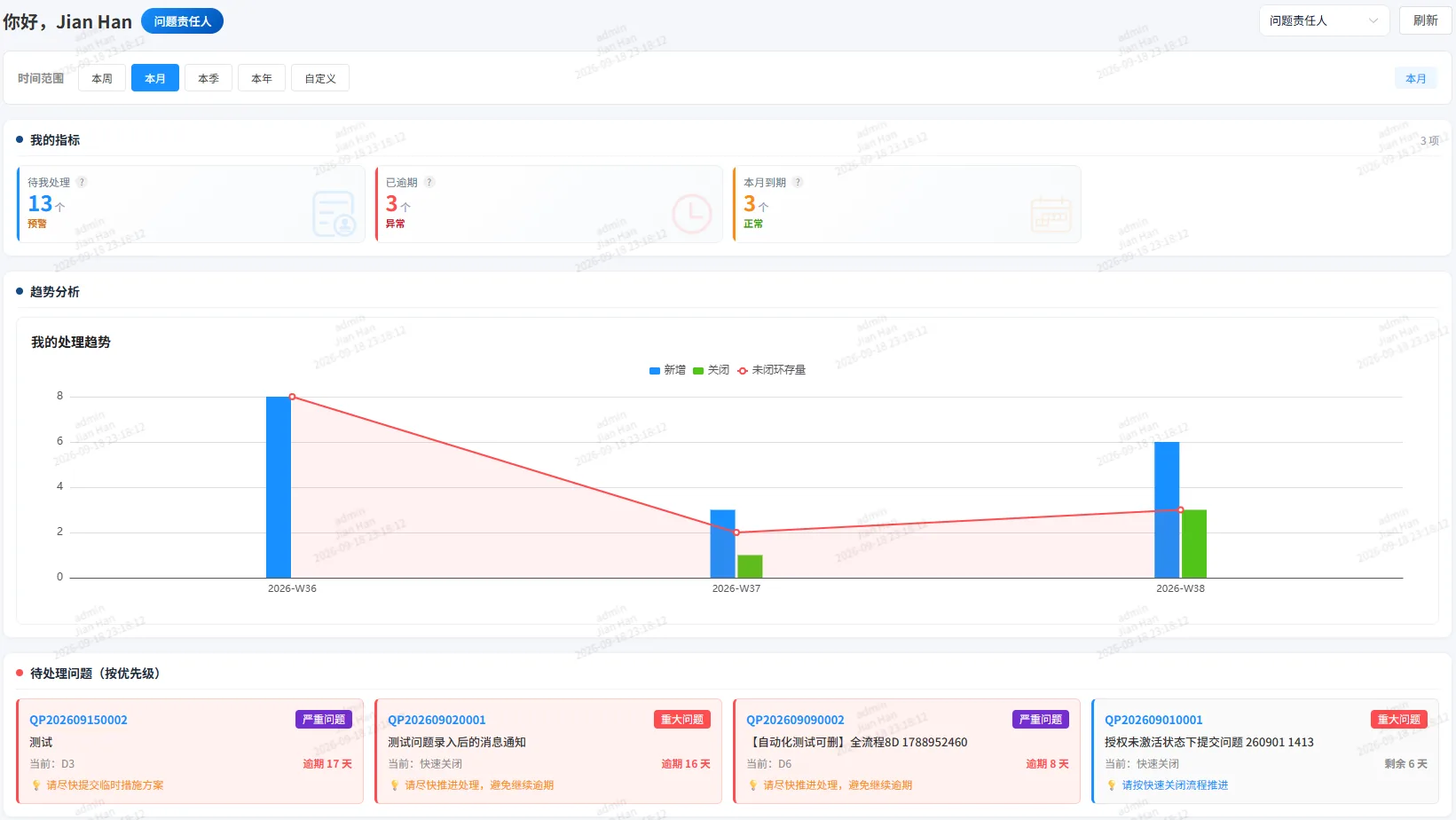Click the clock icon in 已逾期 card

coord(692,214)
